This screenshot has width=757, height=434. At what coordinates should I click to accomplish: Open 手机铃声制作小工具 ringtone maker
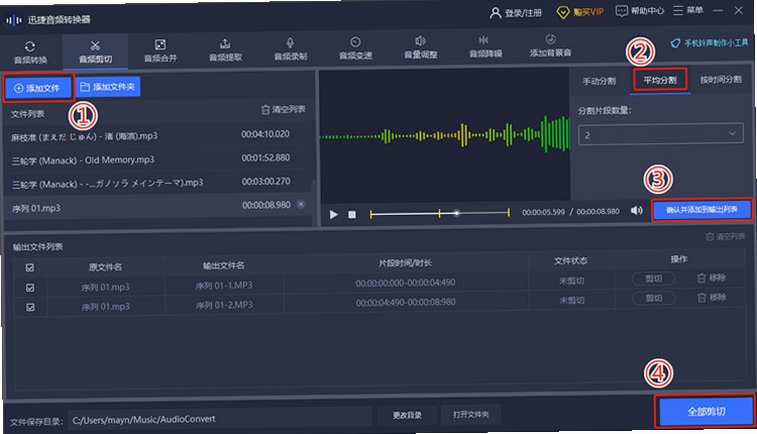click(710, 43)
